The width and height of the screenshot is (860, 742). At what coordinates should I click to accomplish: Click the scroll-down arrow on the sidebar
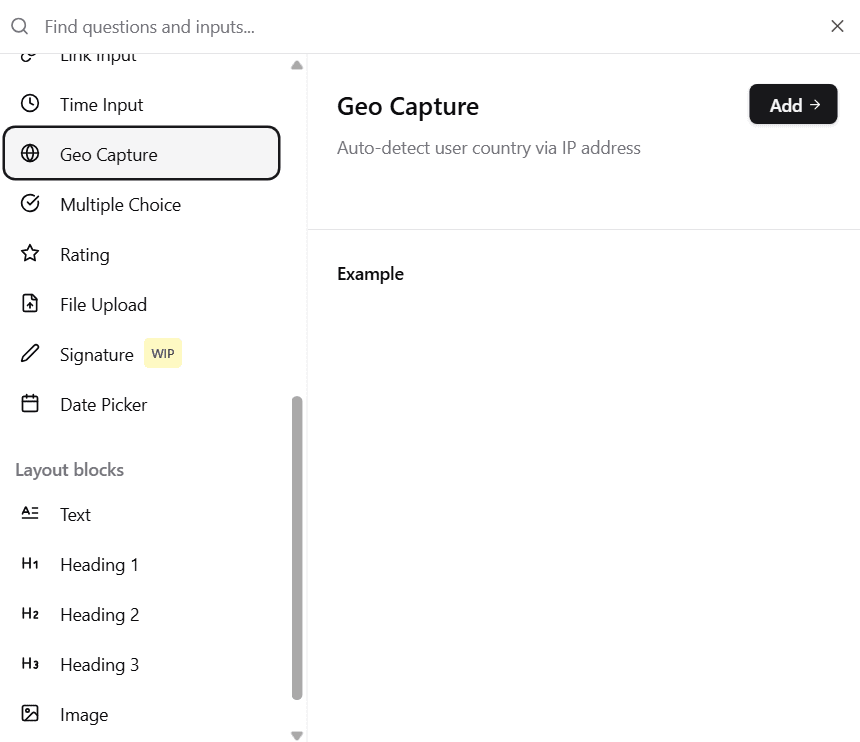click(297, 734)
